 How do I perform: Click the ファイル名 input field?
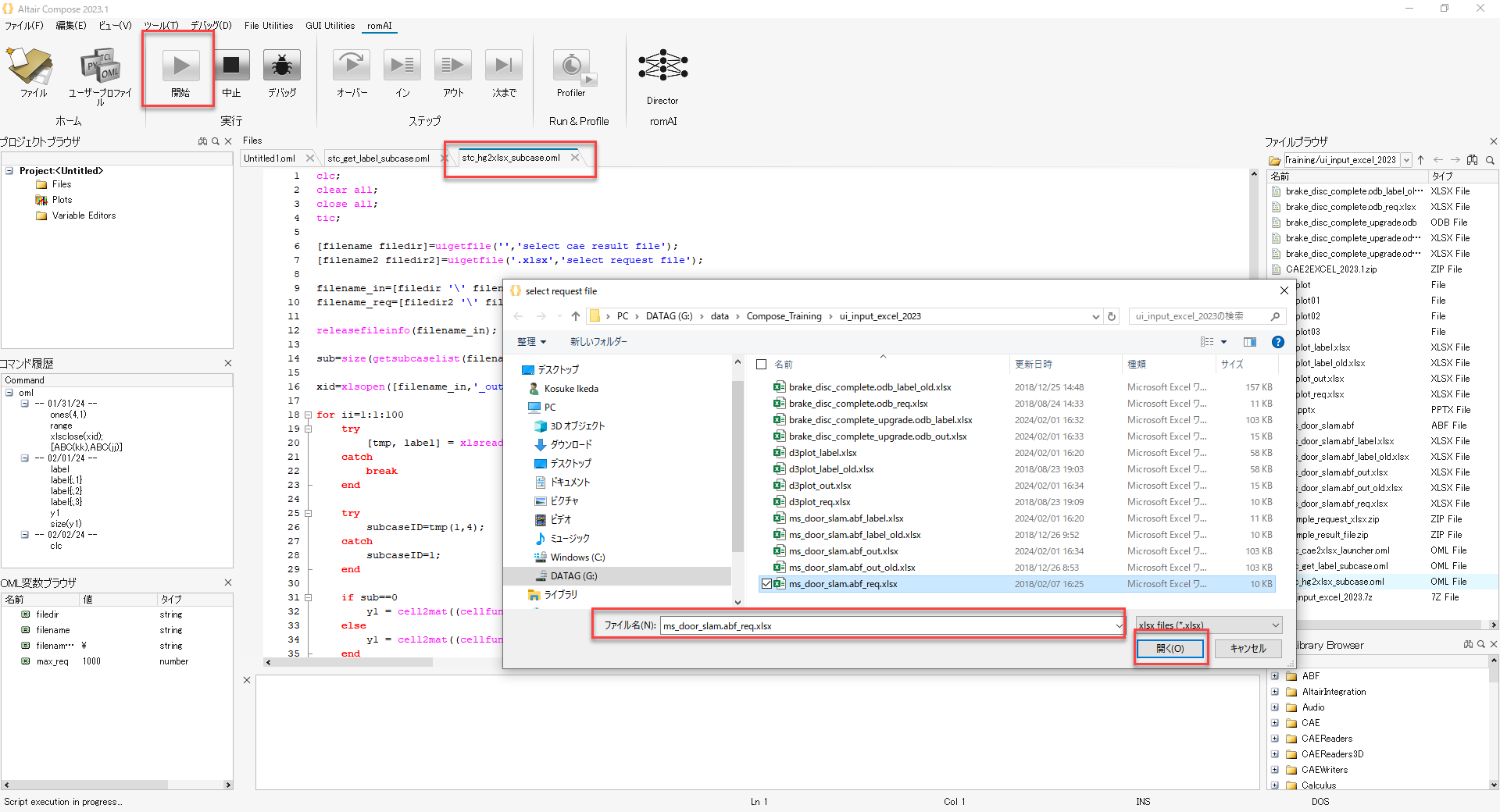click(888, 625)
